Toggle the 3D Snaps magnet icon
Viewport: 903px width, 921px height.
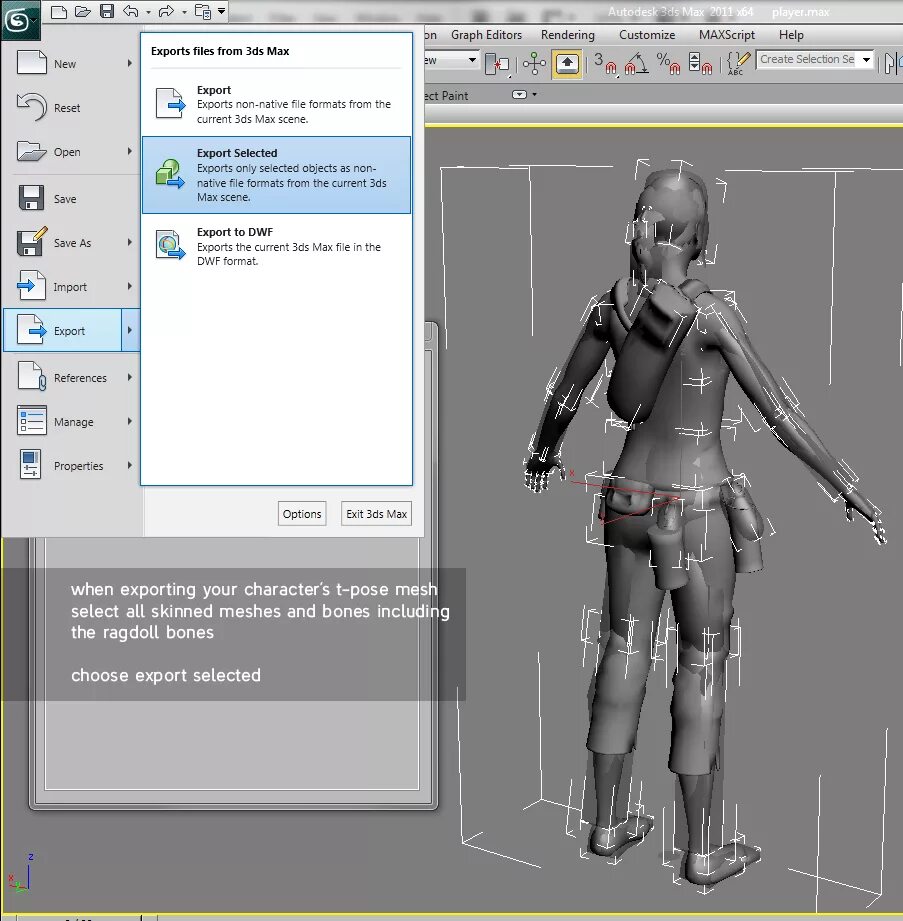605,63
